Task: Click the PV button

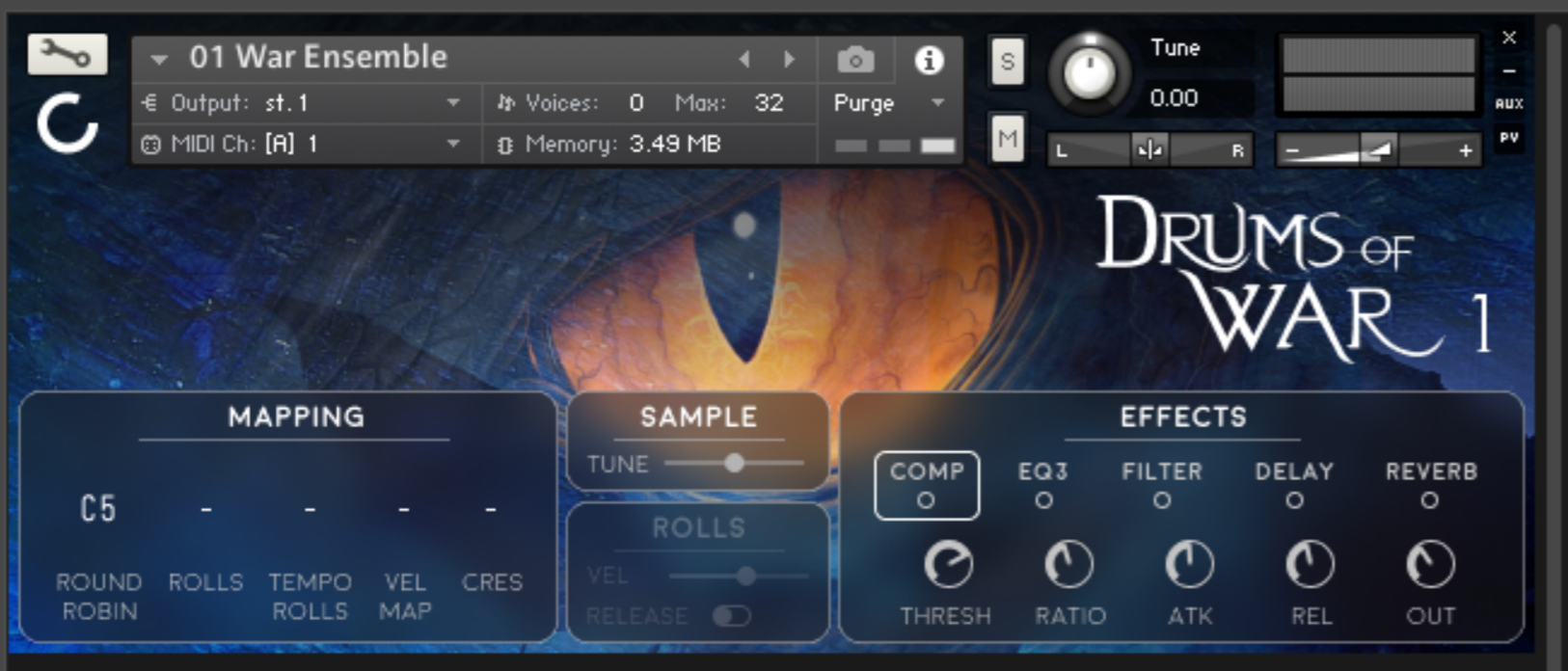Action: pos(1509,139)
